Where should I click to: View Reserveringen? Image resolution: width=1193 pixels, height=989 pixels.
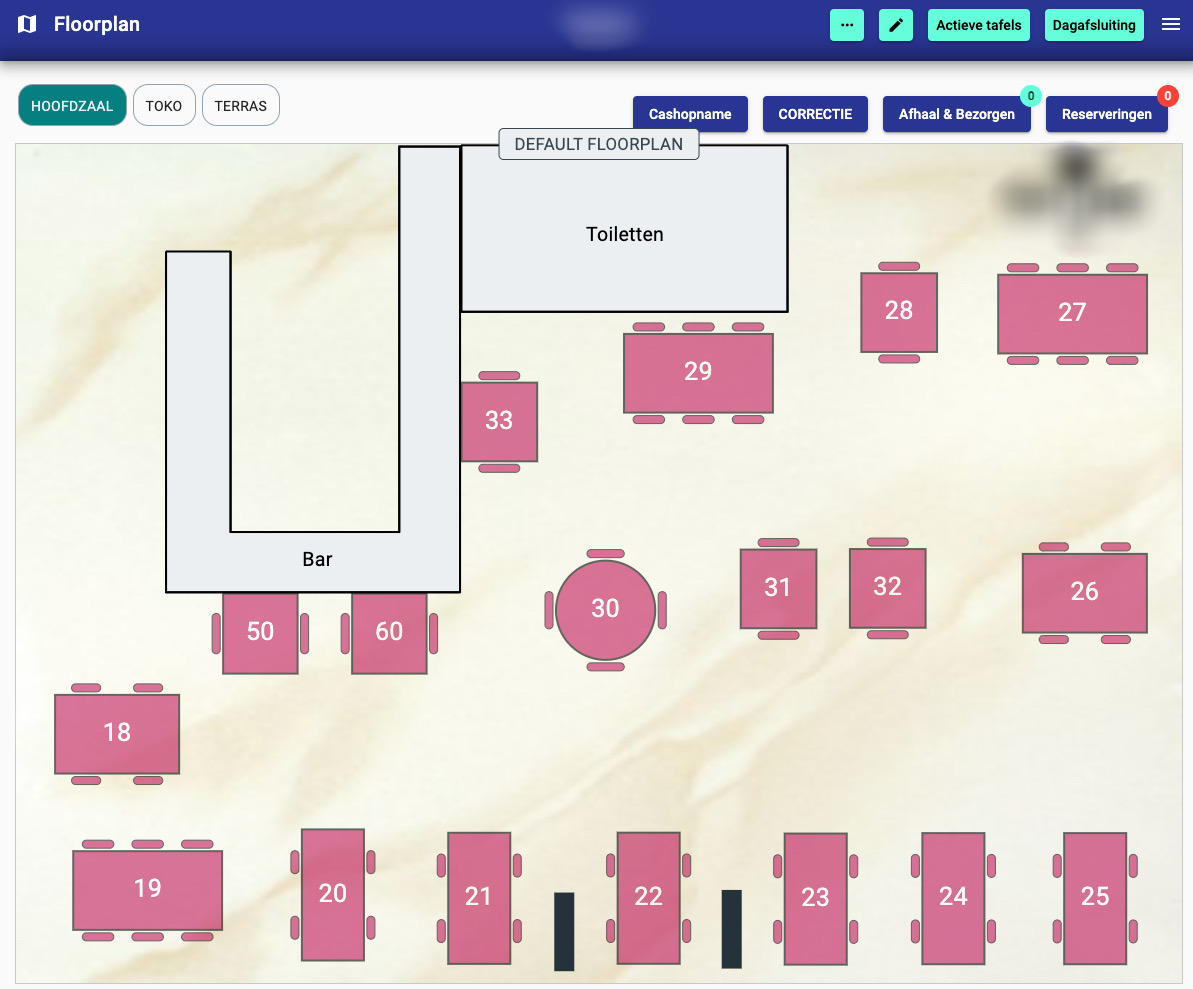[x=1106, y=114]
